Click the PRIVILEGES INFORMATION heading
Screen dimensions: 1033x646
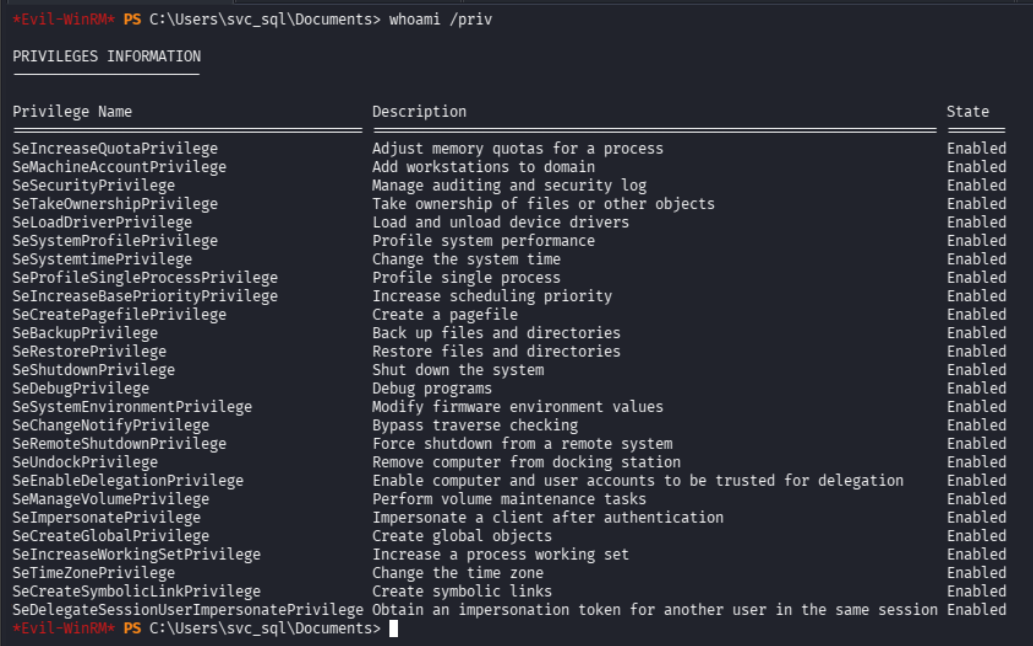pyautogui.click(x=107, y=56)
